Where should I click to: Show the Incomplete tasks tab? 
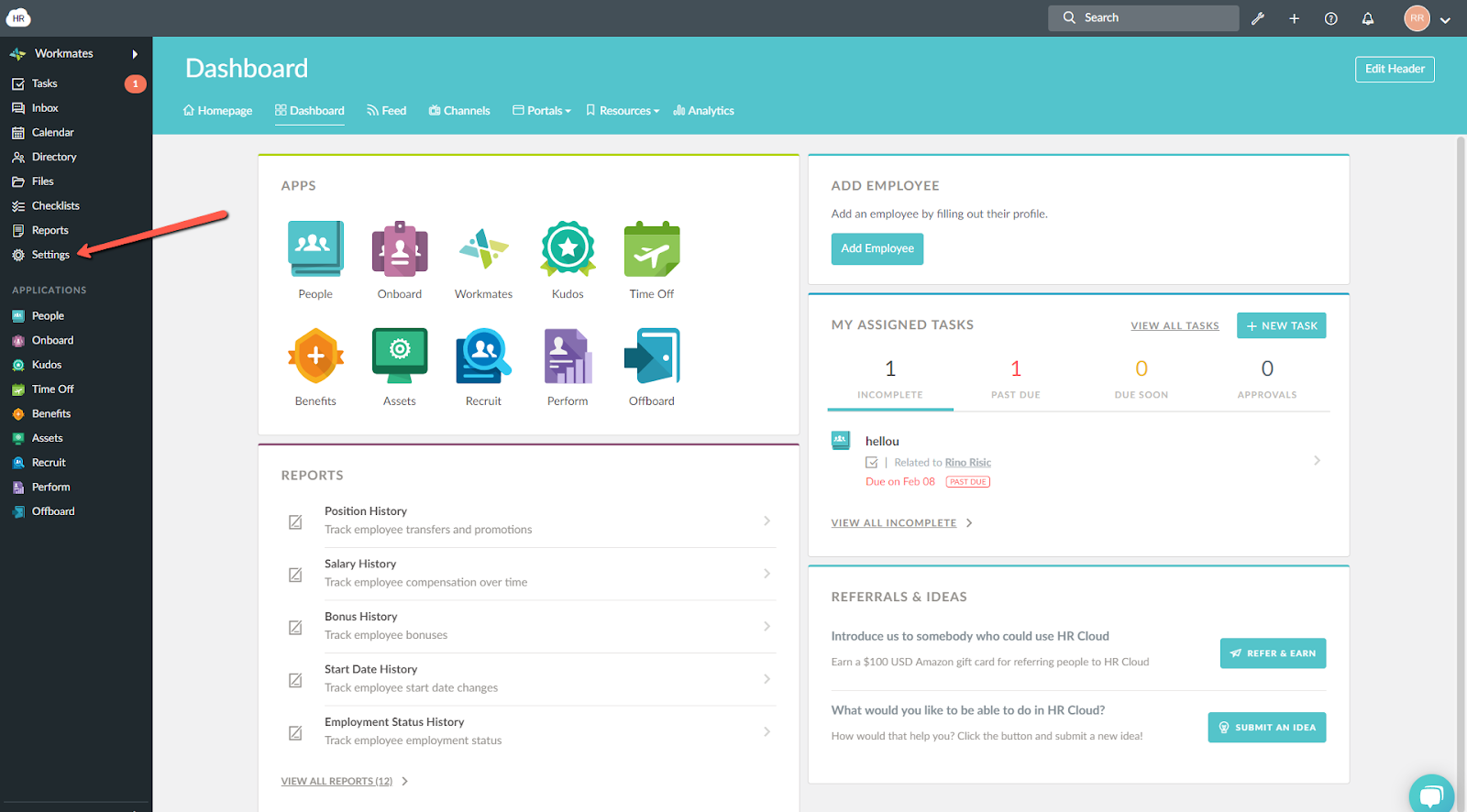pyautogui.click(x=890, y=379)
